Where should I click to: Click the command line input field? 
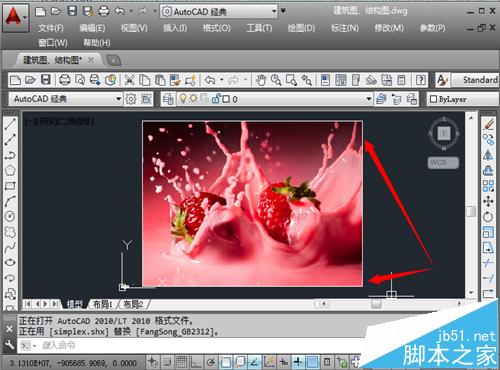point(200,346)
